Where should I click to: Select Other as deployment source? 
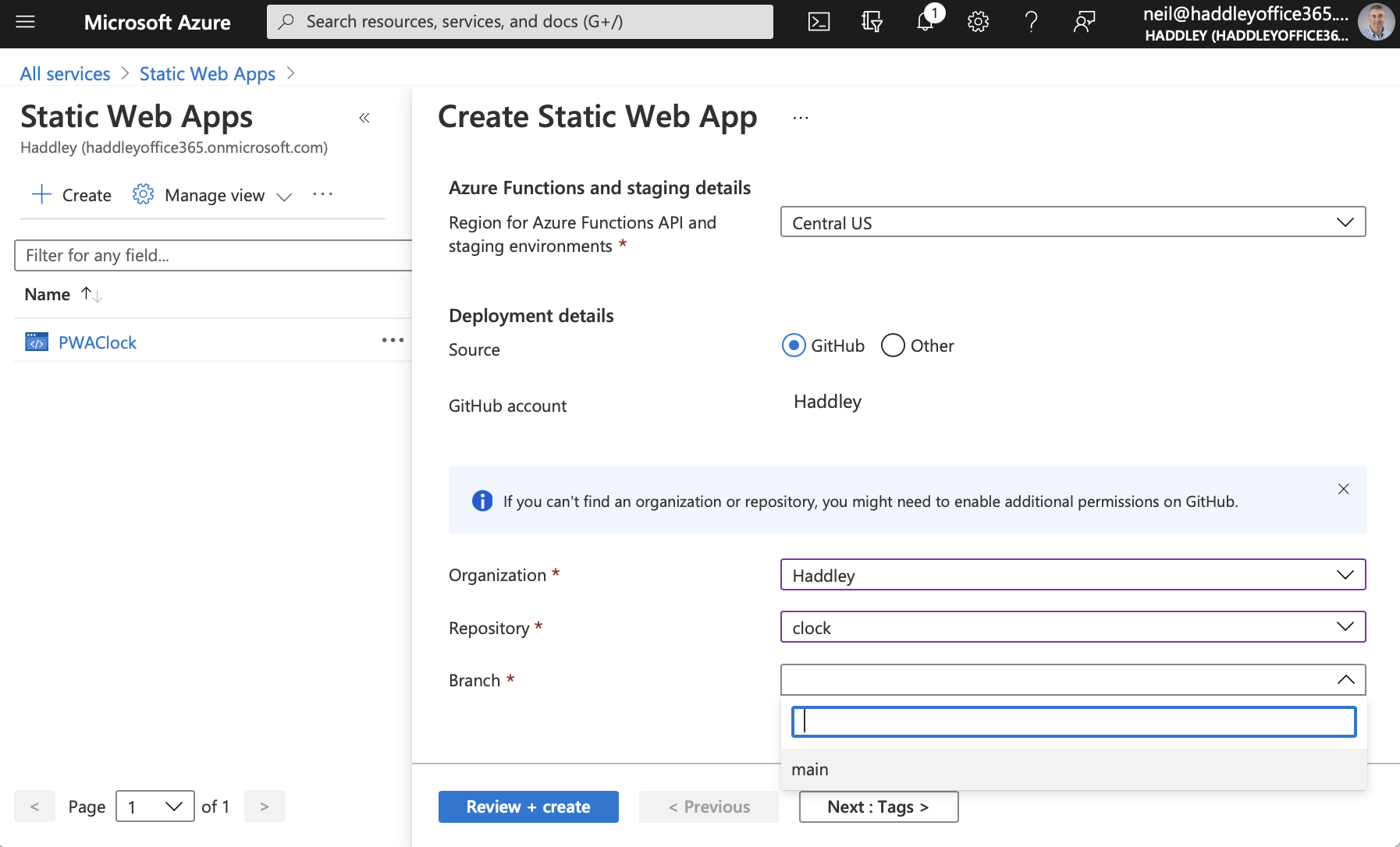pyautogui.click(x=893, y=346)
